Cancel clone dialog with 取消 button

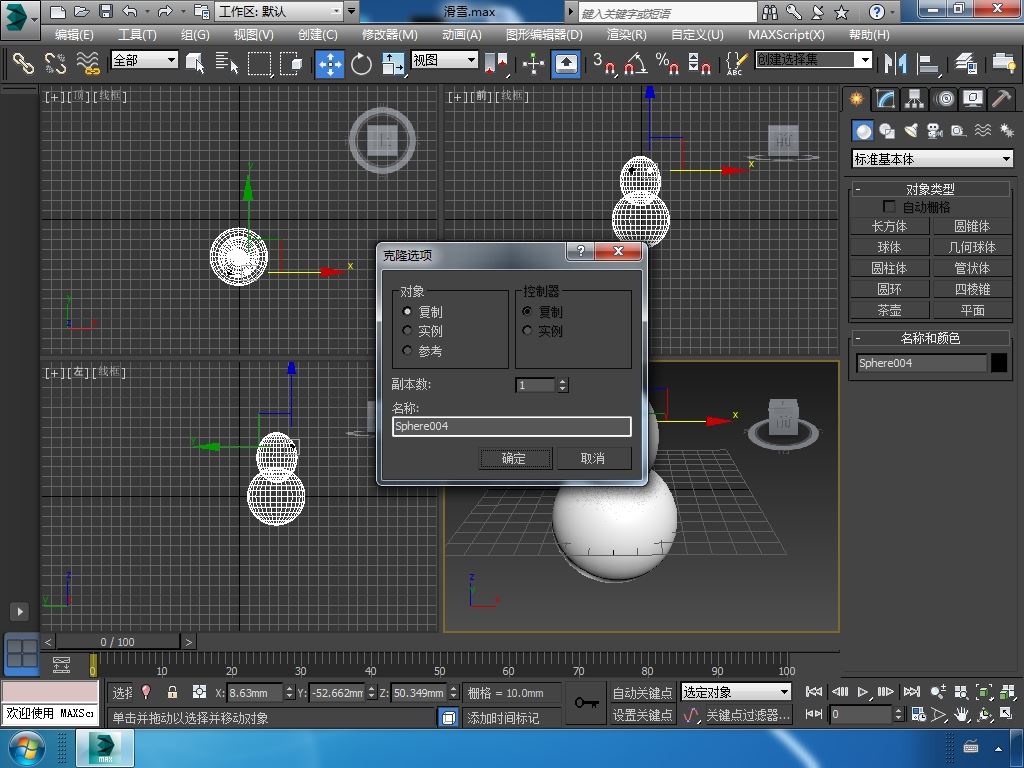(x=594, y=458)
